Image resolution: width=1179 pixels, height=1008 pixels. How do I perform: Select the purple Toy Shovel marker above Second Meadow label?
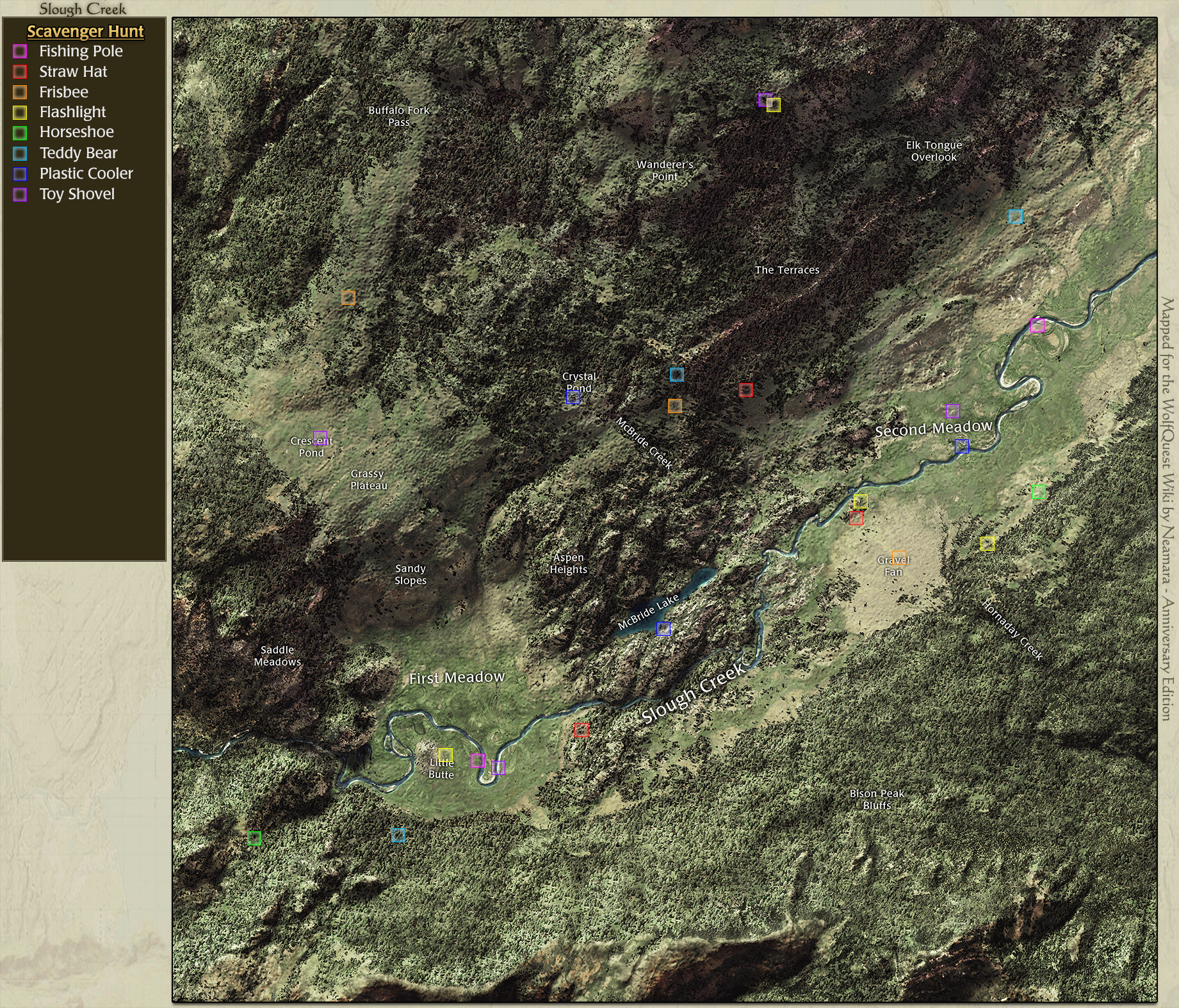[x=953, y=411]
